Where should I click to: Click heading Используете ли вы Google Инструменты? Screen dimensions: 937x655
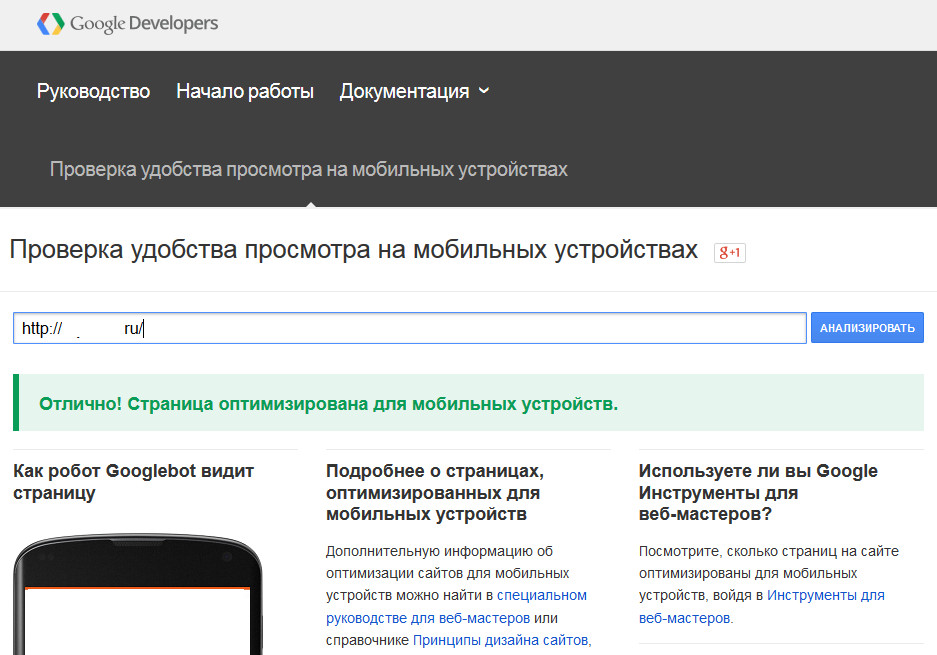point(757,492)
